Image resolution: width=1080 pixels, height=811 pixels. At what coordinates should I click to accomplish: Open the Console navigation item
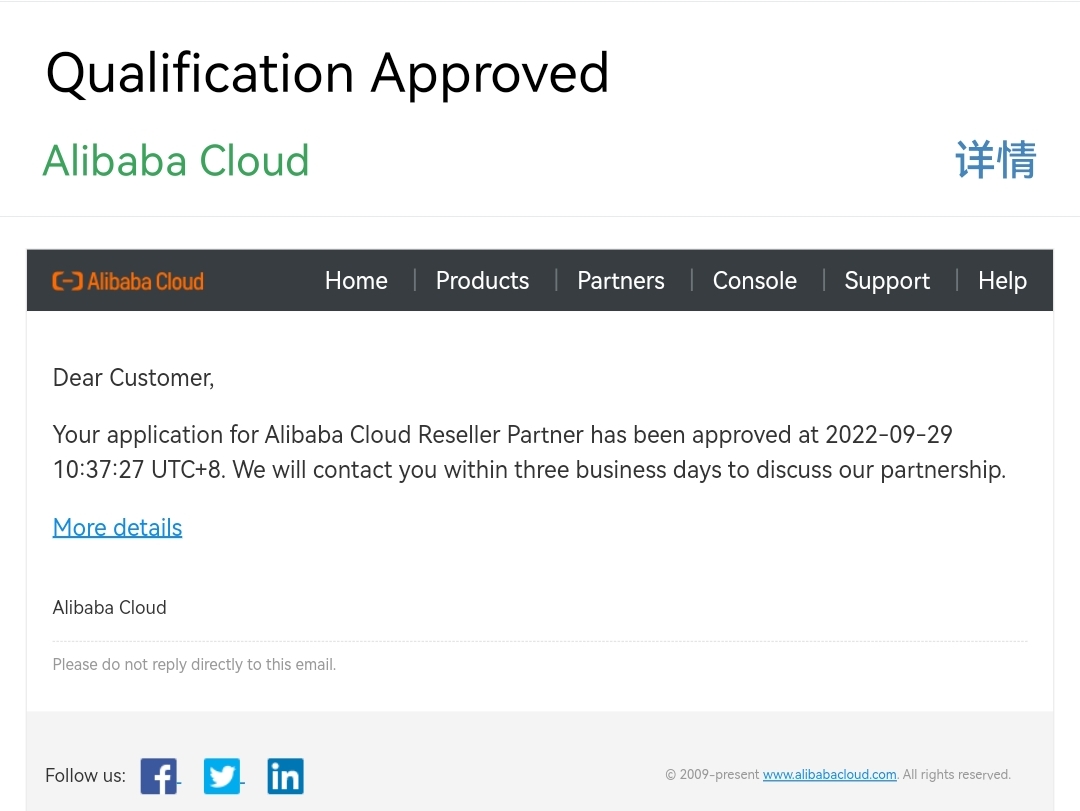[754, 281]
